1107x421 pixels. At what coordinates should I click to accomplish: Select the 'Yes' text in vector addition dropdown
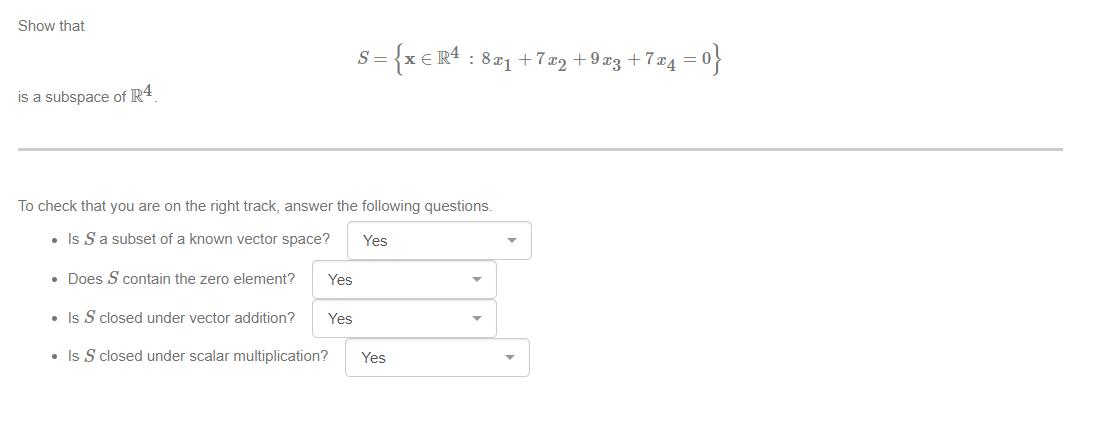340,319
